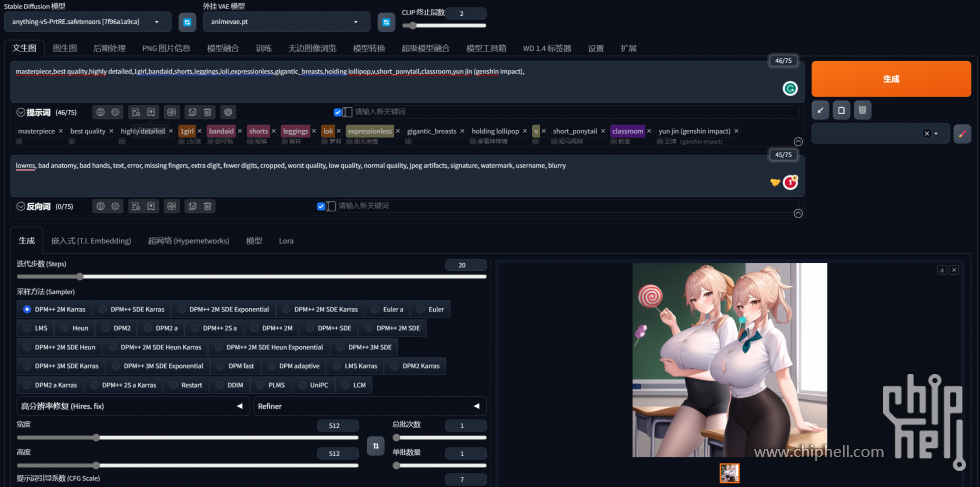Select the Euler a sampler

(387, 309)
